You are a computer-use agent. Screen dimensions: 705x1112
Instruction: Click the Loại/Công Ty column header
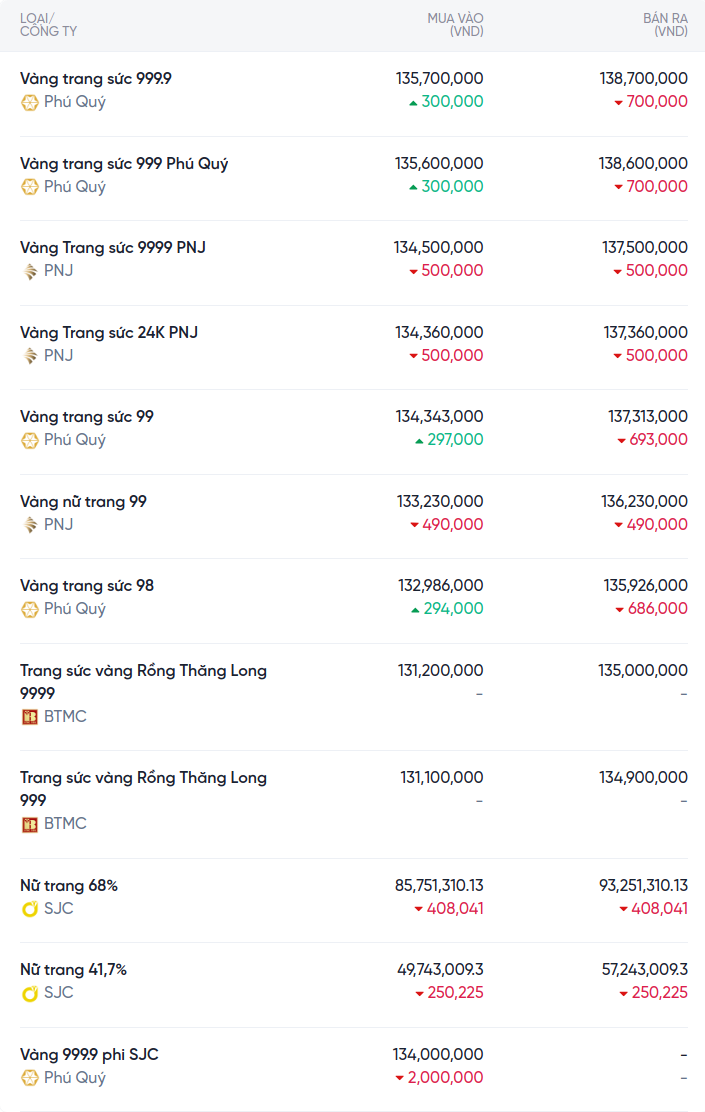(48, 25)
